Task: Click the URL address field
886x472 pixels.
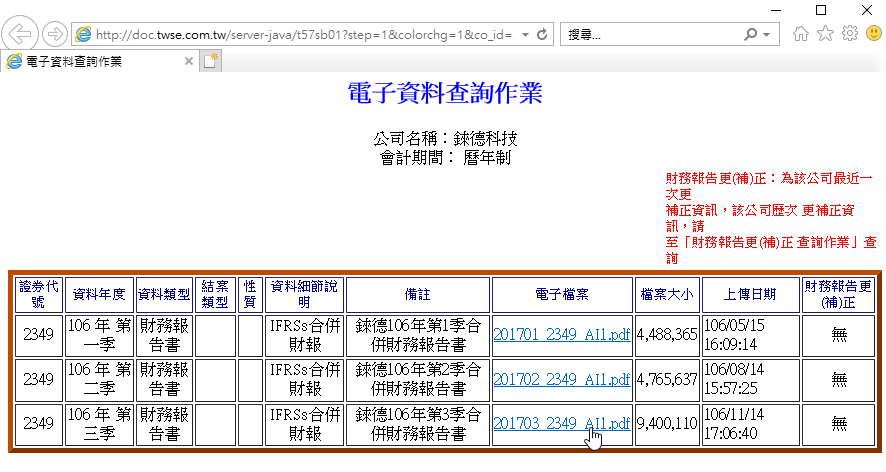Action: [x=304, y=34]
